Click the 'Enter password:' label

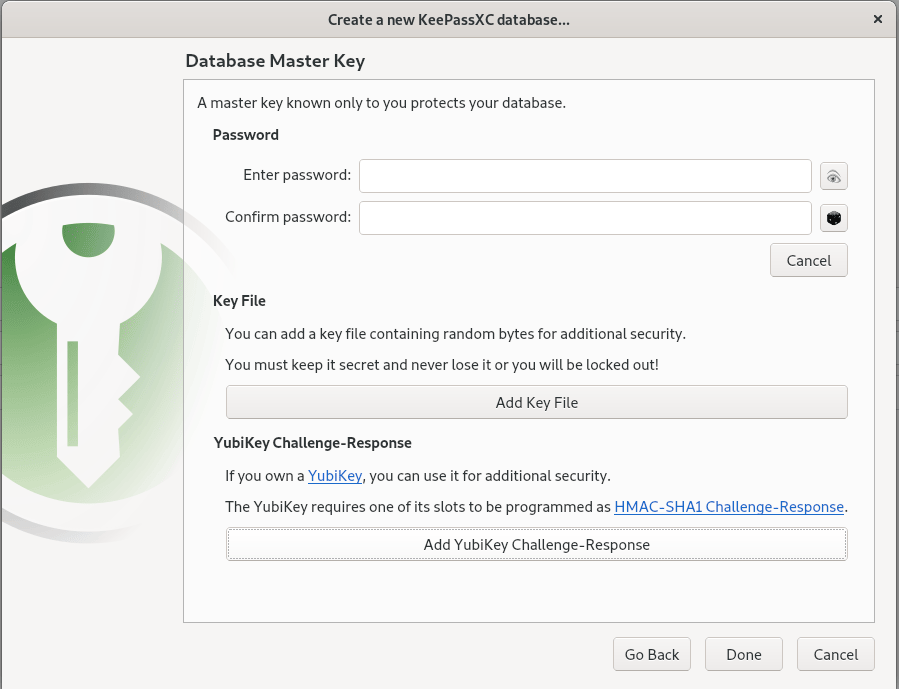(x=297, y=175)
